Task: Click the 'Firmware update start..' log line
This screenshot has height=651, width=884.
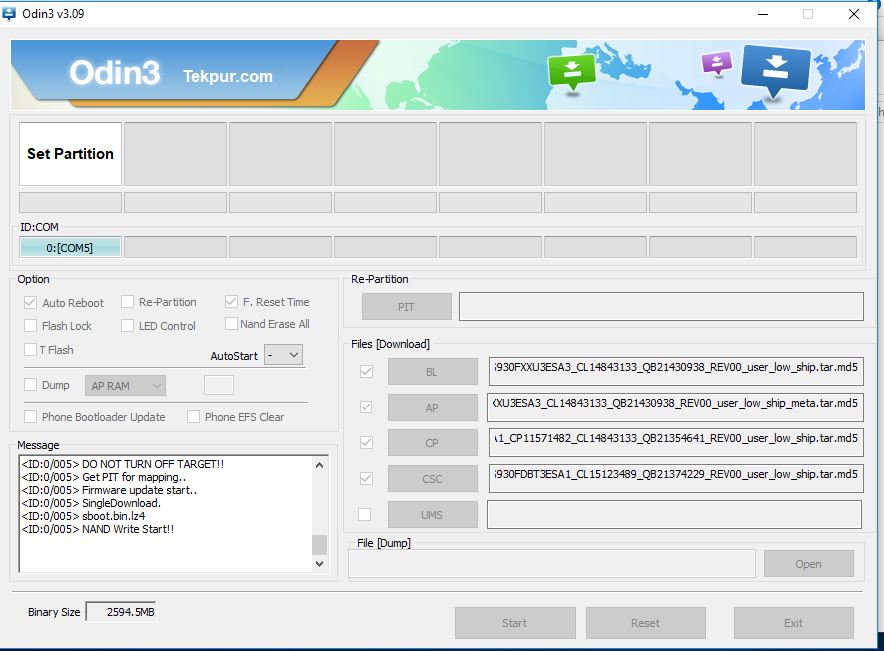Action: point(109,490)
